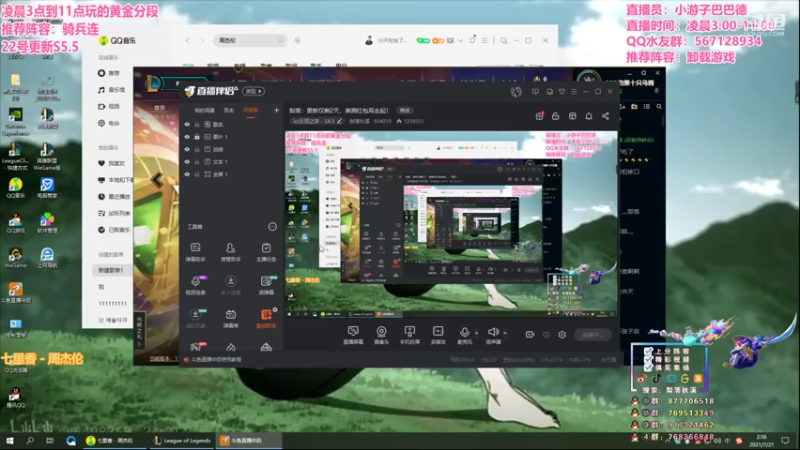Add 多媒体 media source

[x=438, y=335]
